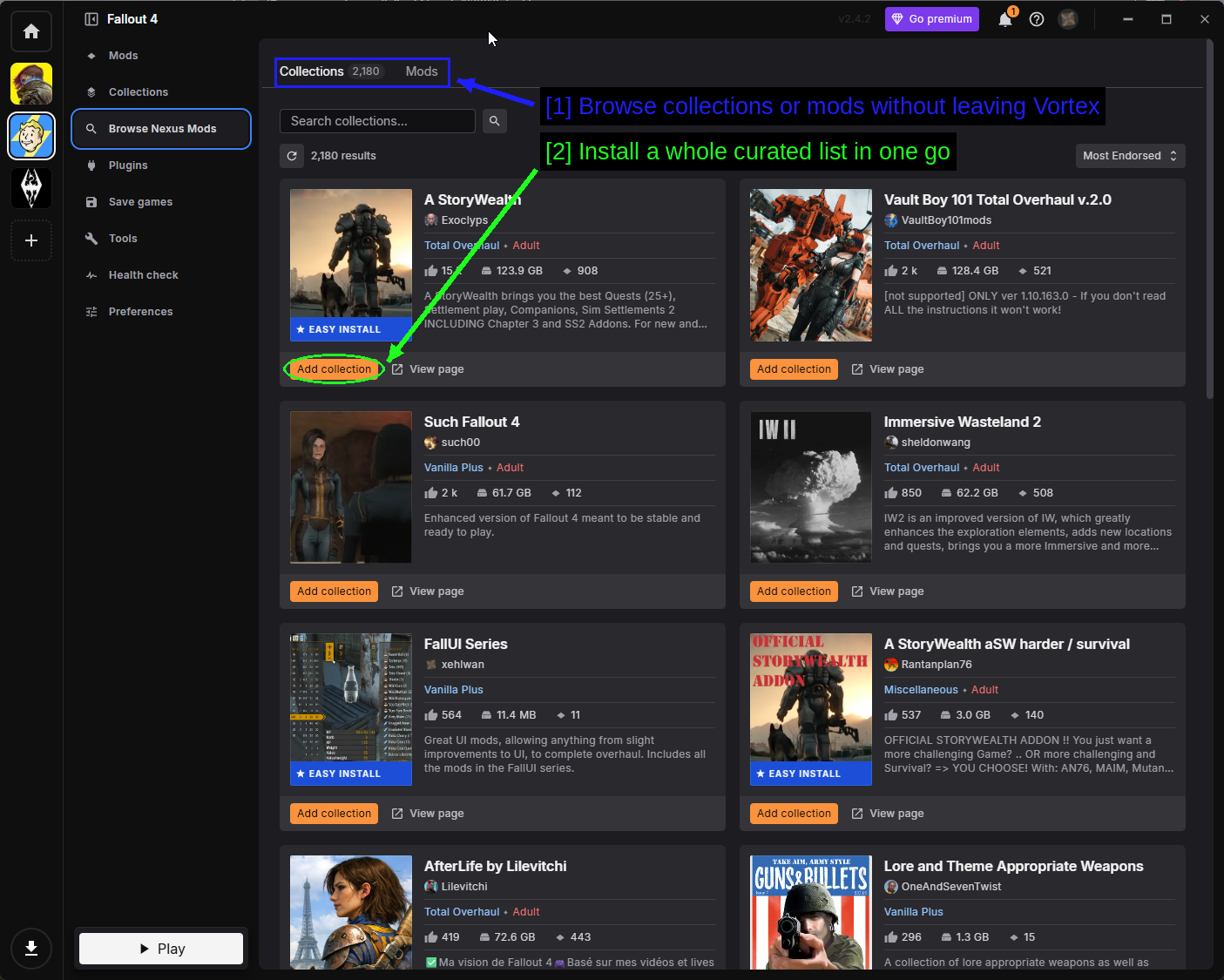Click the vertical scrollbar of the collections list
The height and width of the screenshot is (980, 1224).
[x=1209, y=218]
